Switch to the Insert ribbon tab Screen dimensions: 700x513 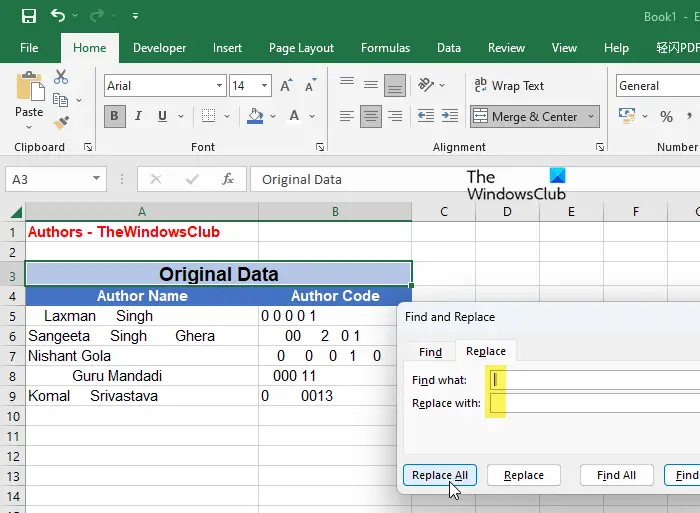point(227,48)
